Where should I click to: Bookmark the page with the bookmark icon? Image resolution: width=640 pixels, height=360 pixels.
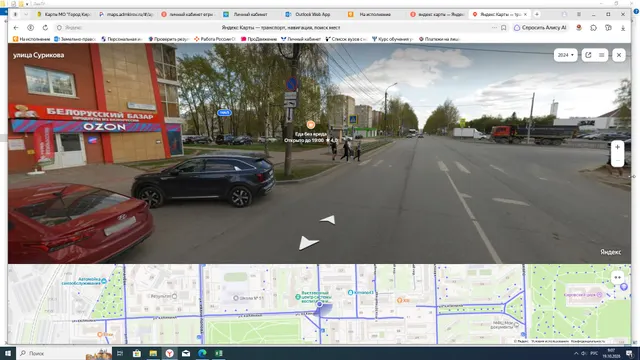(x=504, y=28)
